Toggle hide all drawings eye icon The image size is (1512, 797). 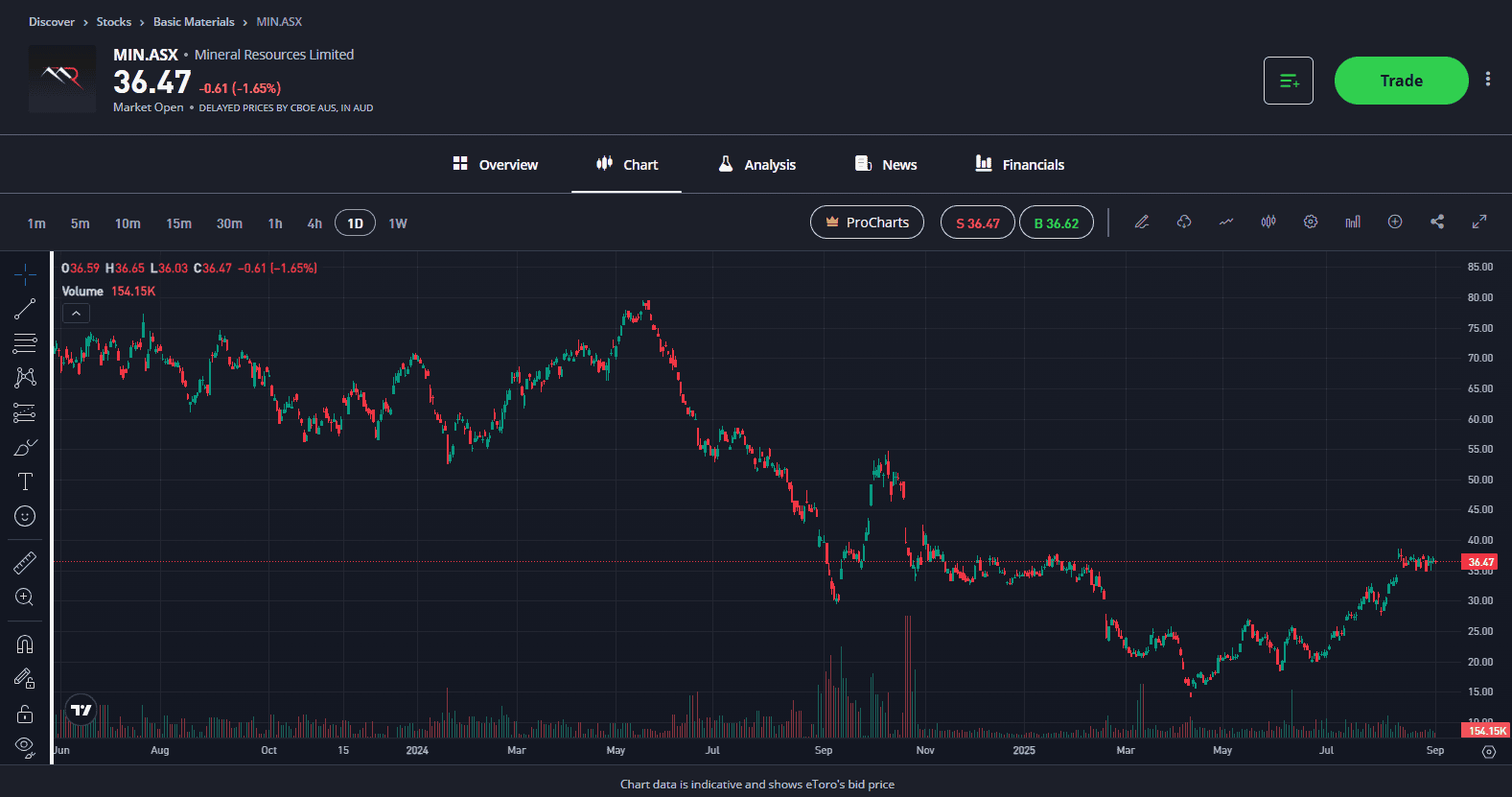(x=25, y=747)
